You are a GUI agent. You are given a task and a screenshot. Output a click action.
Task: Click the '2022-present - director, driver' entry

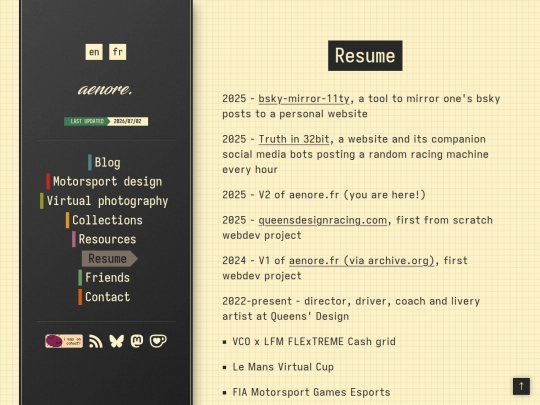(x=351, y=309)
